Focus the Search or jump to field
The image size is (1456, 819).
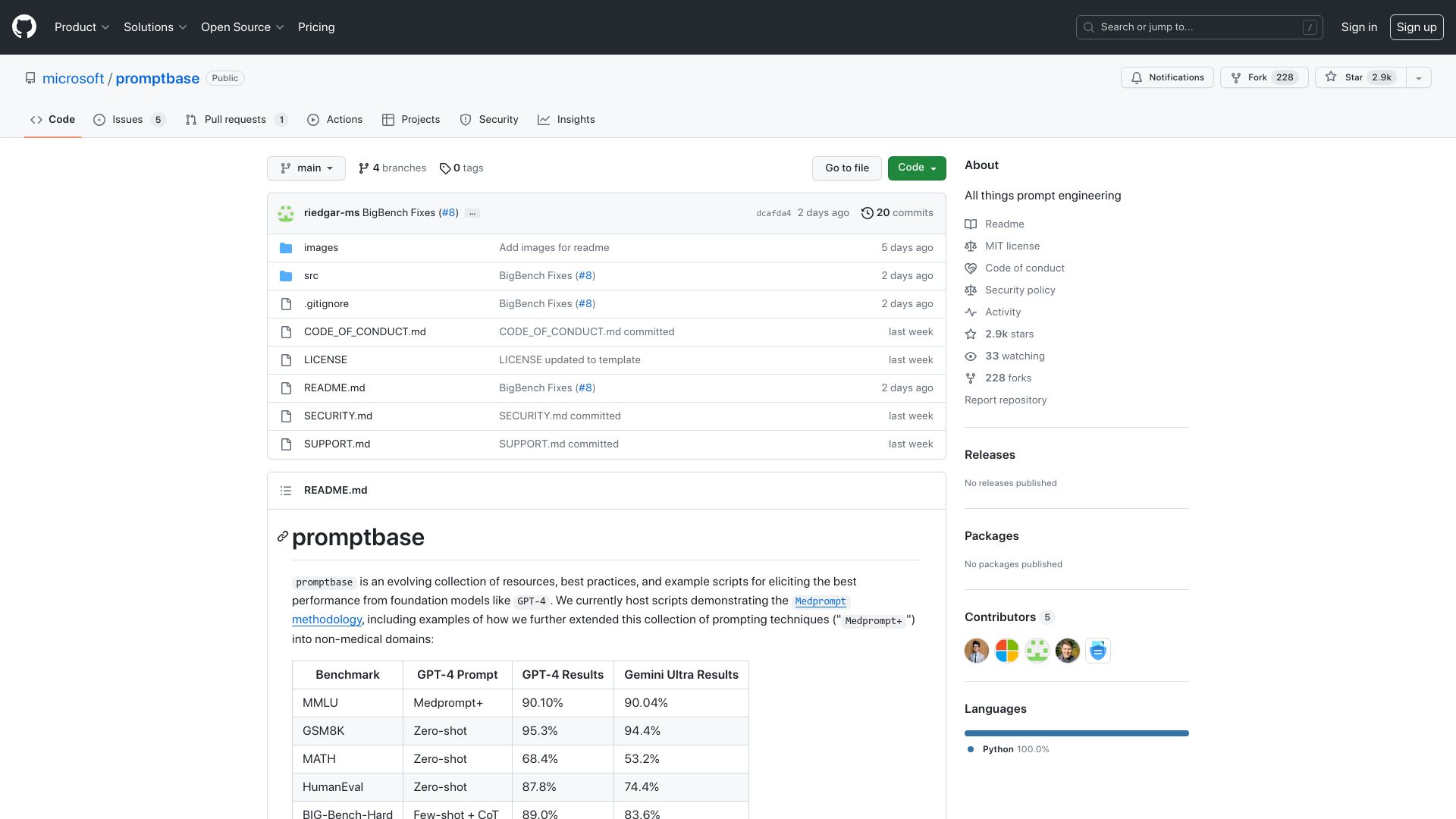(x=1199, y=27)
